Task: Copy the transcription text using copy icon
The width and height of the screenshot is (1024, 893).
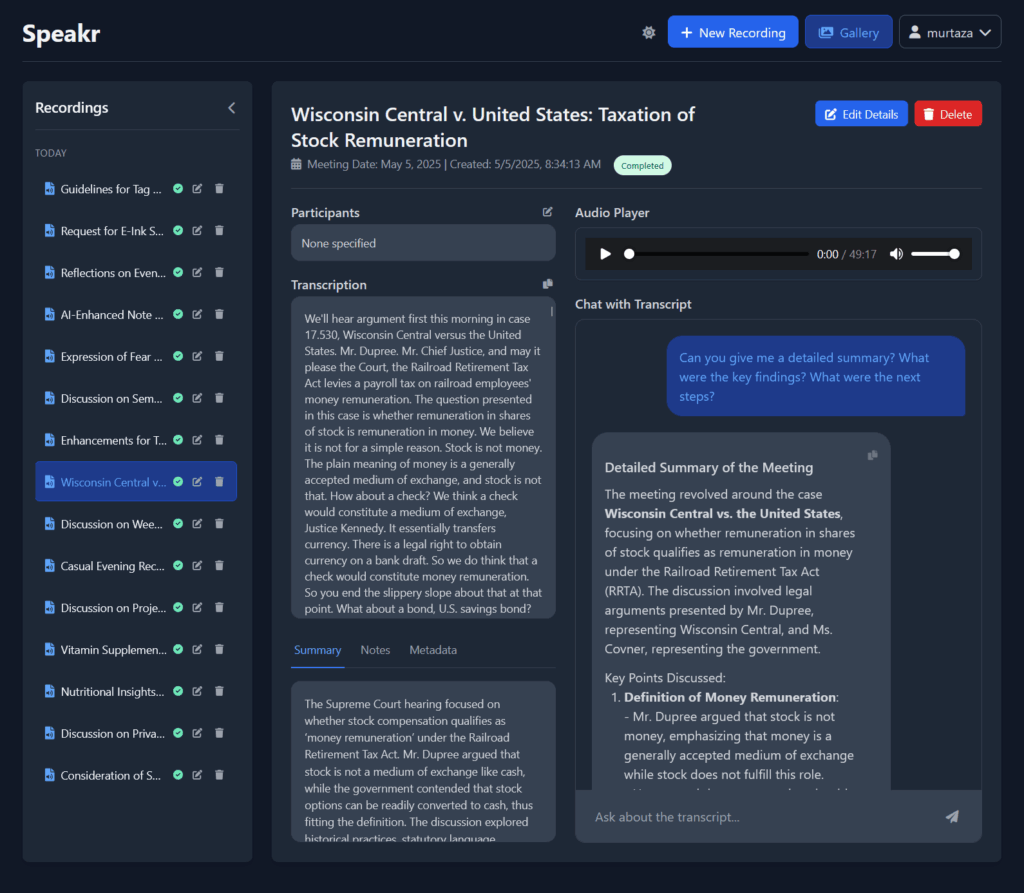Action: pos(547,285)
